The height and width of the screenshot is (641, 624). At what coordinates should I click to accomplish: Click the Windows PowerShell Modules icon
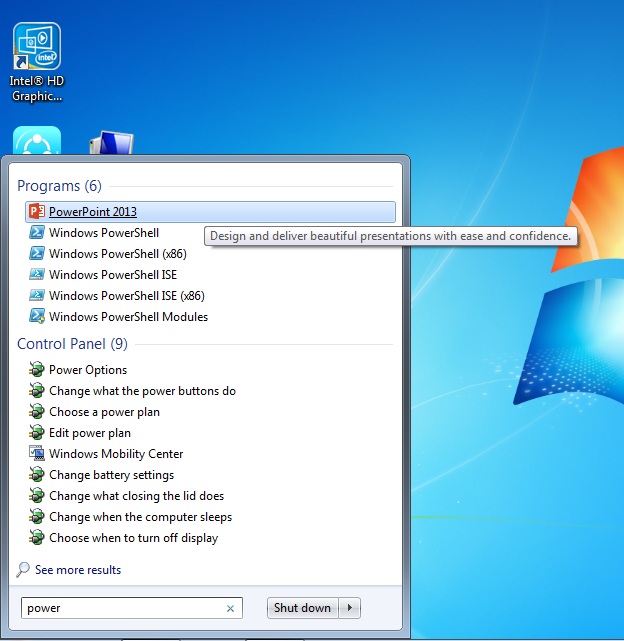pyautogui.click(x=37, y=316)
